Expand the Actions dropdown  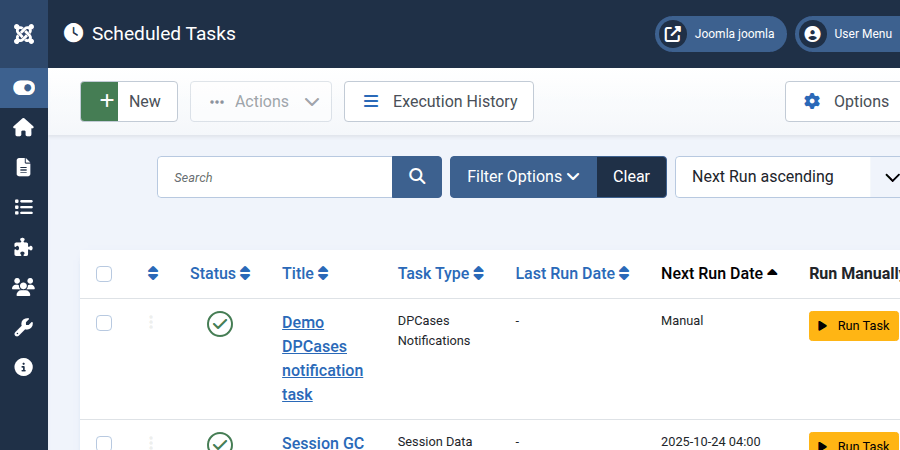[261, 102]
